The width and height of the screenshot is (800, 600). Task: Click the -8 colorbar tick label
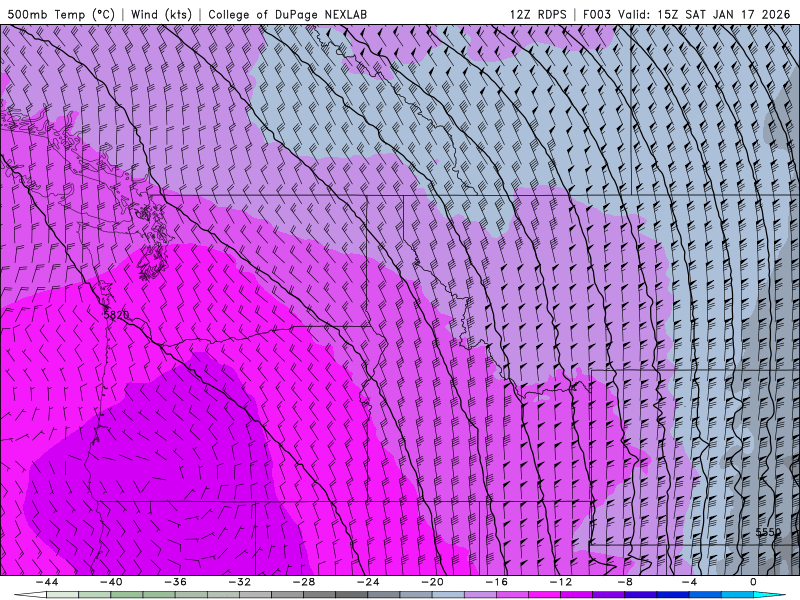pos(624,582)
